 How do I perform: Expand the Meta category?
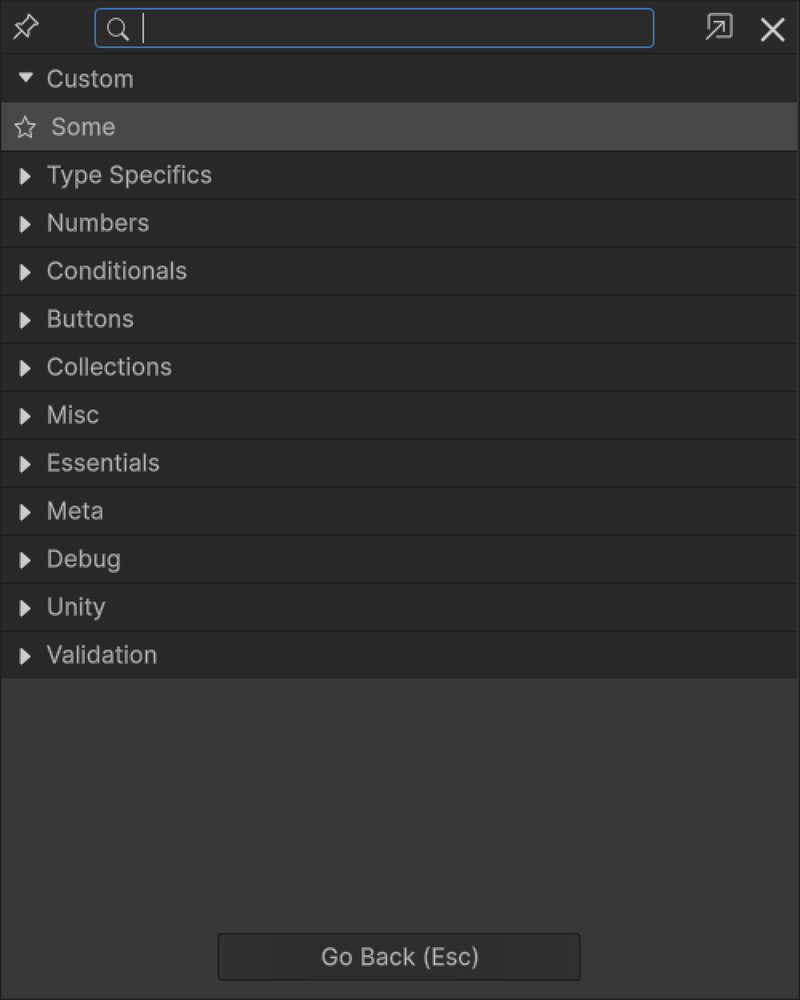(x=25, y=511)
